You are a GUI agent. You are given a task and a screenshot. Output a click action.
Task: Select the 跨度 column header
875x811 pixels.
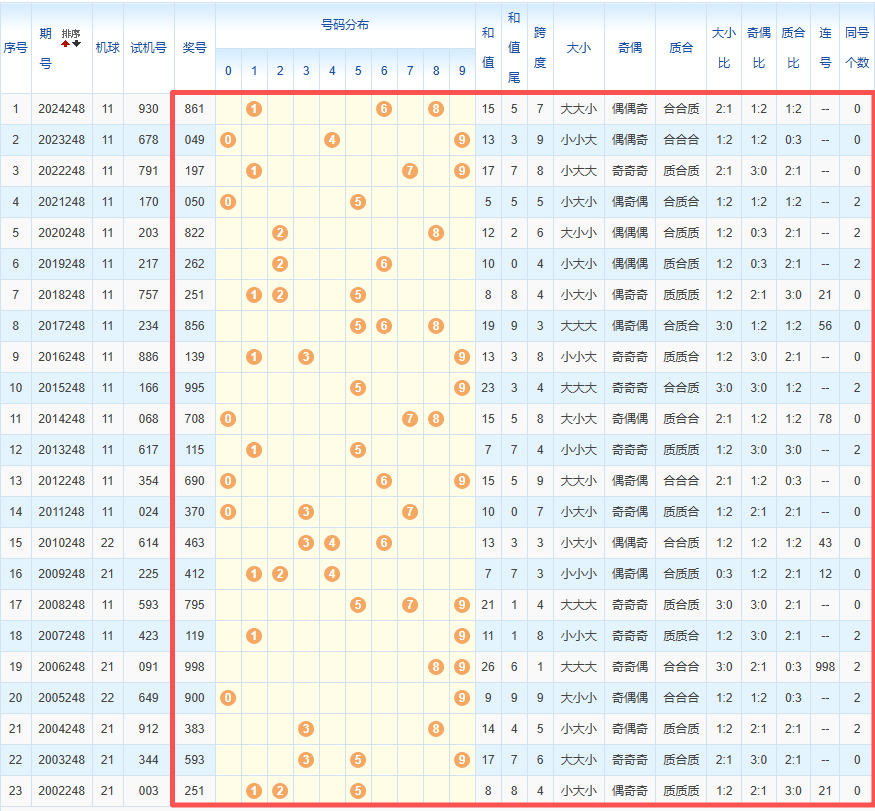(x=540, y=46)
